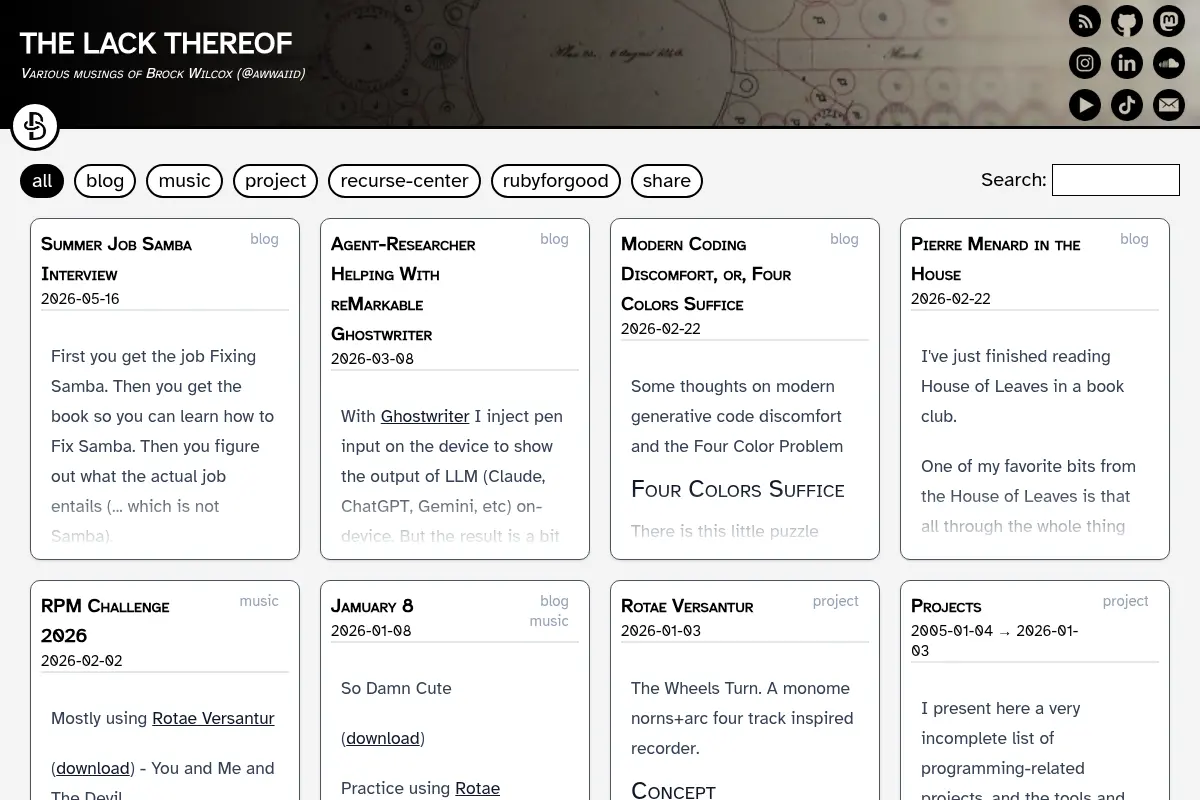Open the 'January 8' post
The width and height of the screenshot is (1200, 800).
point(372,606)
